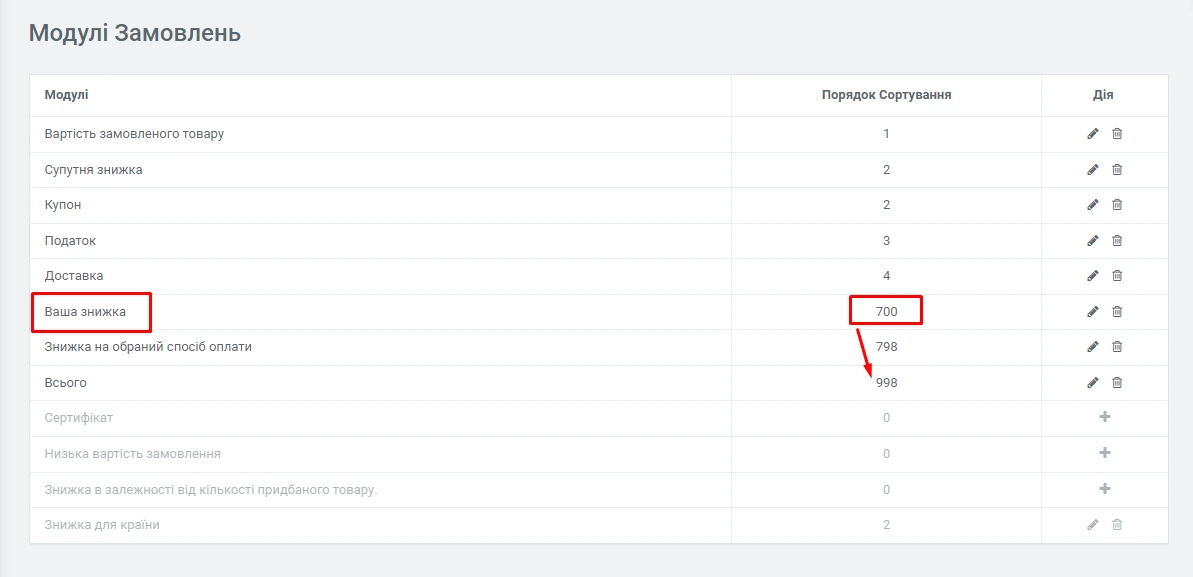Screen dimensions: 1193x577
Task: Delete the Ваша знижка module
Action: 1117,312
